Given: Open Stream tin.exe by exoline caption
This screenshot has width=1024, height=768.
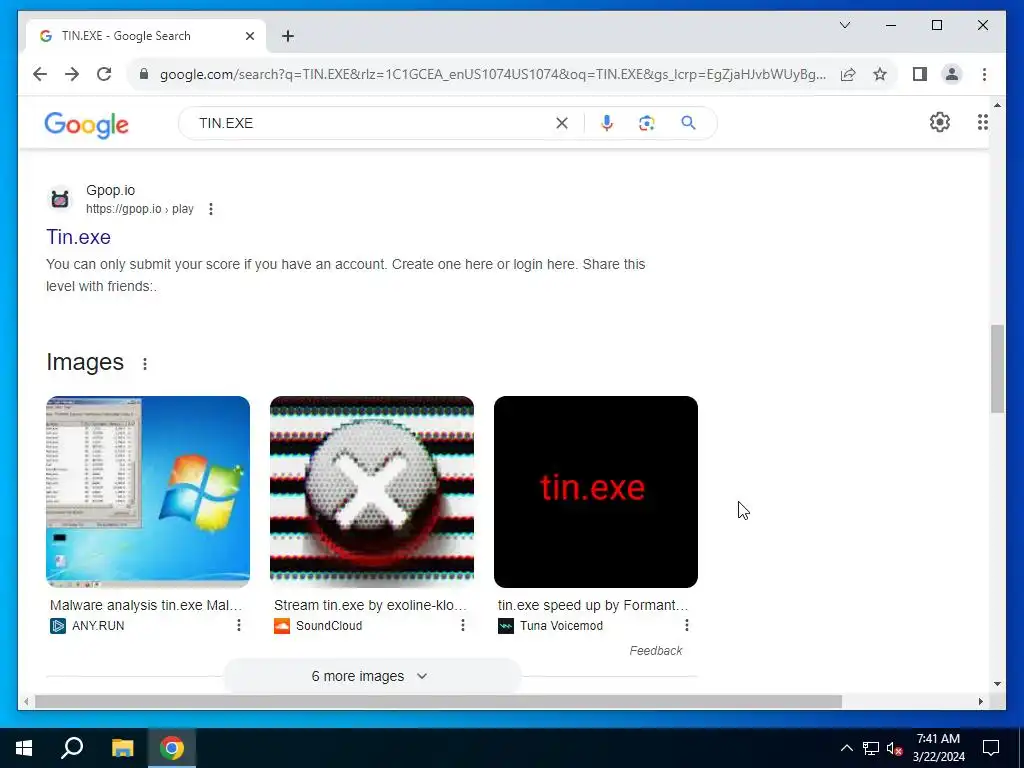Looking at the screenshot, I should click(370, 605).
